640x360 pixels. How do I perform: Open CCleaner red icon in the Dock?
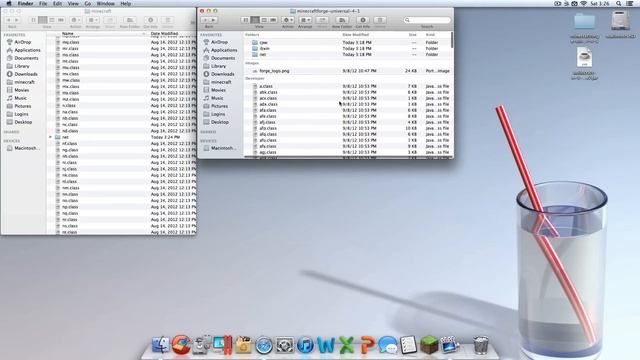(181, 345)
